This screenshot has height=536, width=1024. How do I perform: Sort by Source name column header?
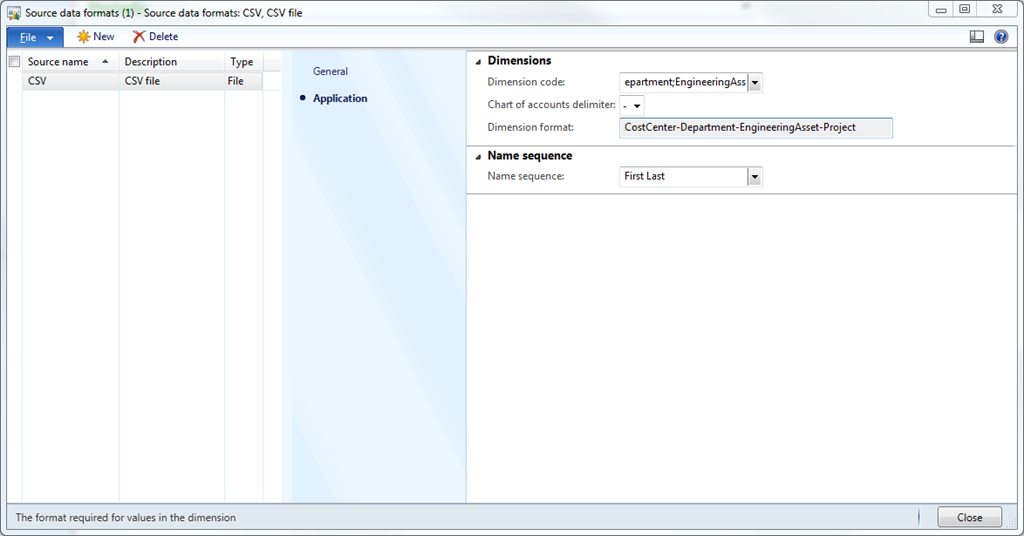click(x=70, y=61)
